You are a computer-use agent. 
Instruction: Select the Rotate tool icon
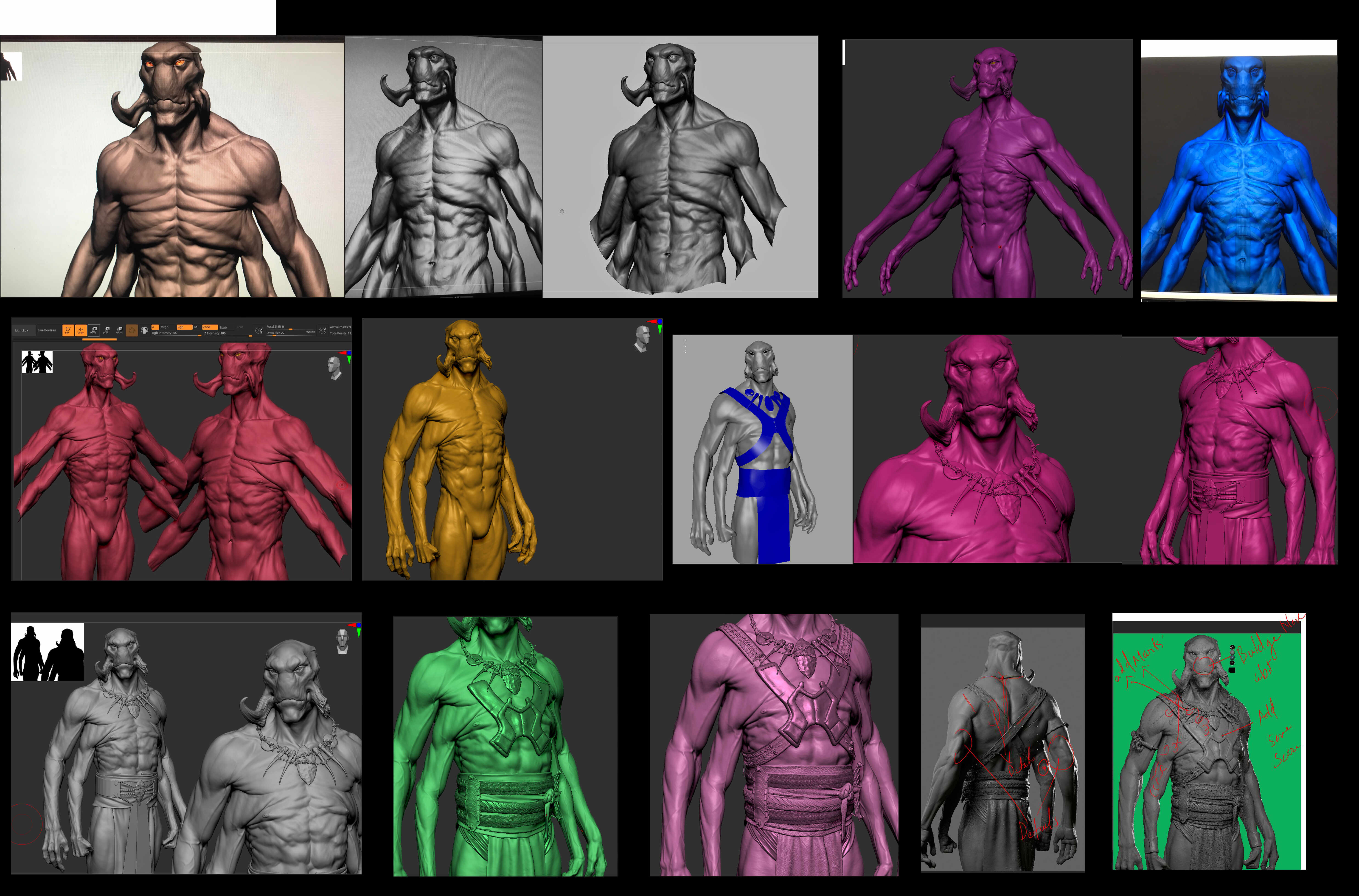click(x=119, y=330)
